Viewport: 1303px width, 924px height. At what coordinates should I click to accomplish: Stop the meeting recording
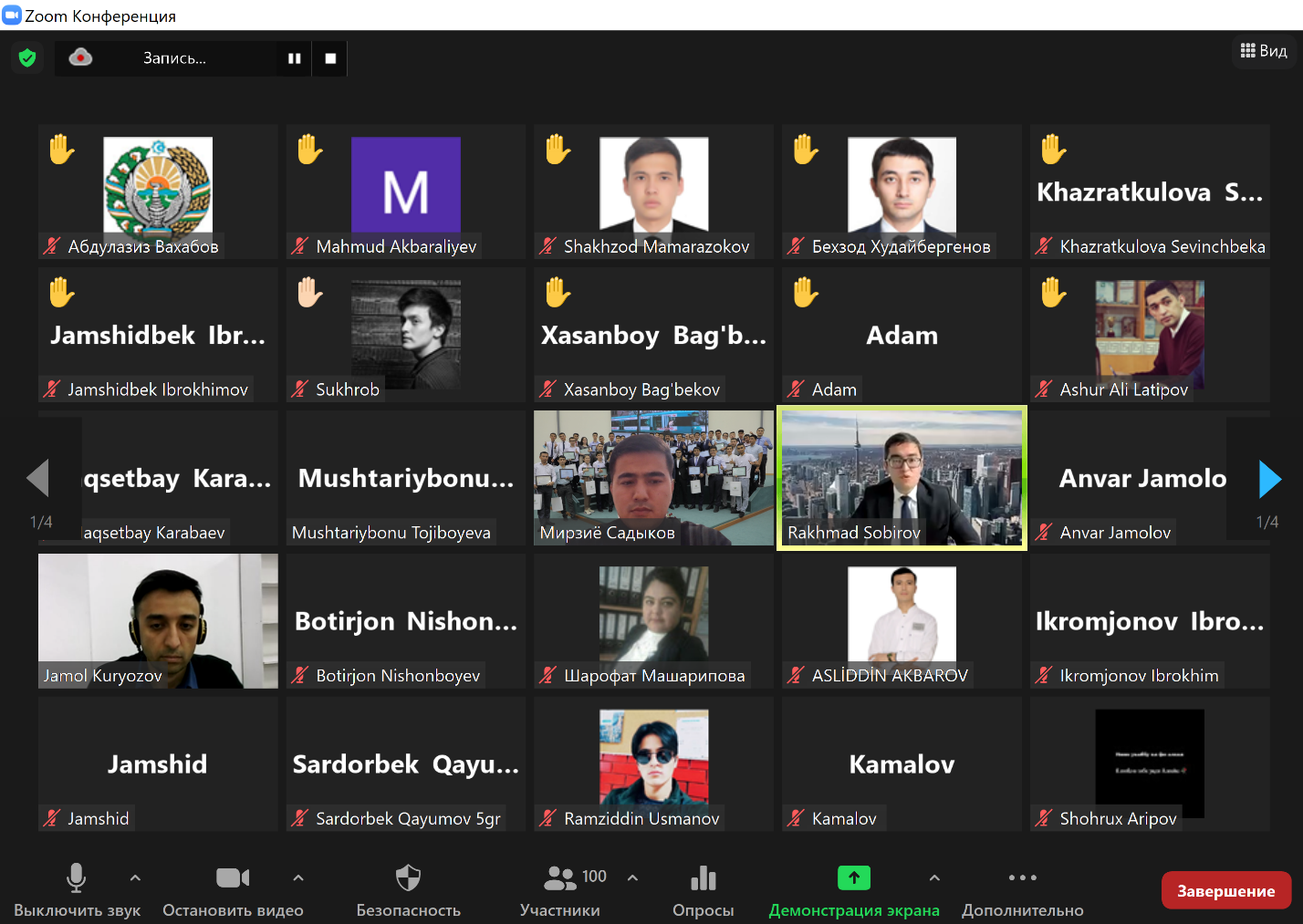pos(330,58)
